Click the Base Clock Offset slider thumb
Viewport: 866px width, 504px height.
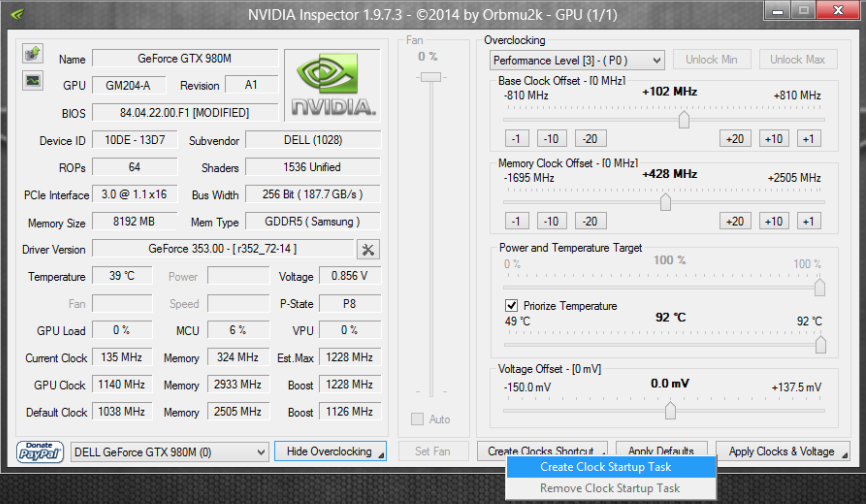[x=684, y=119]
